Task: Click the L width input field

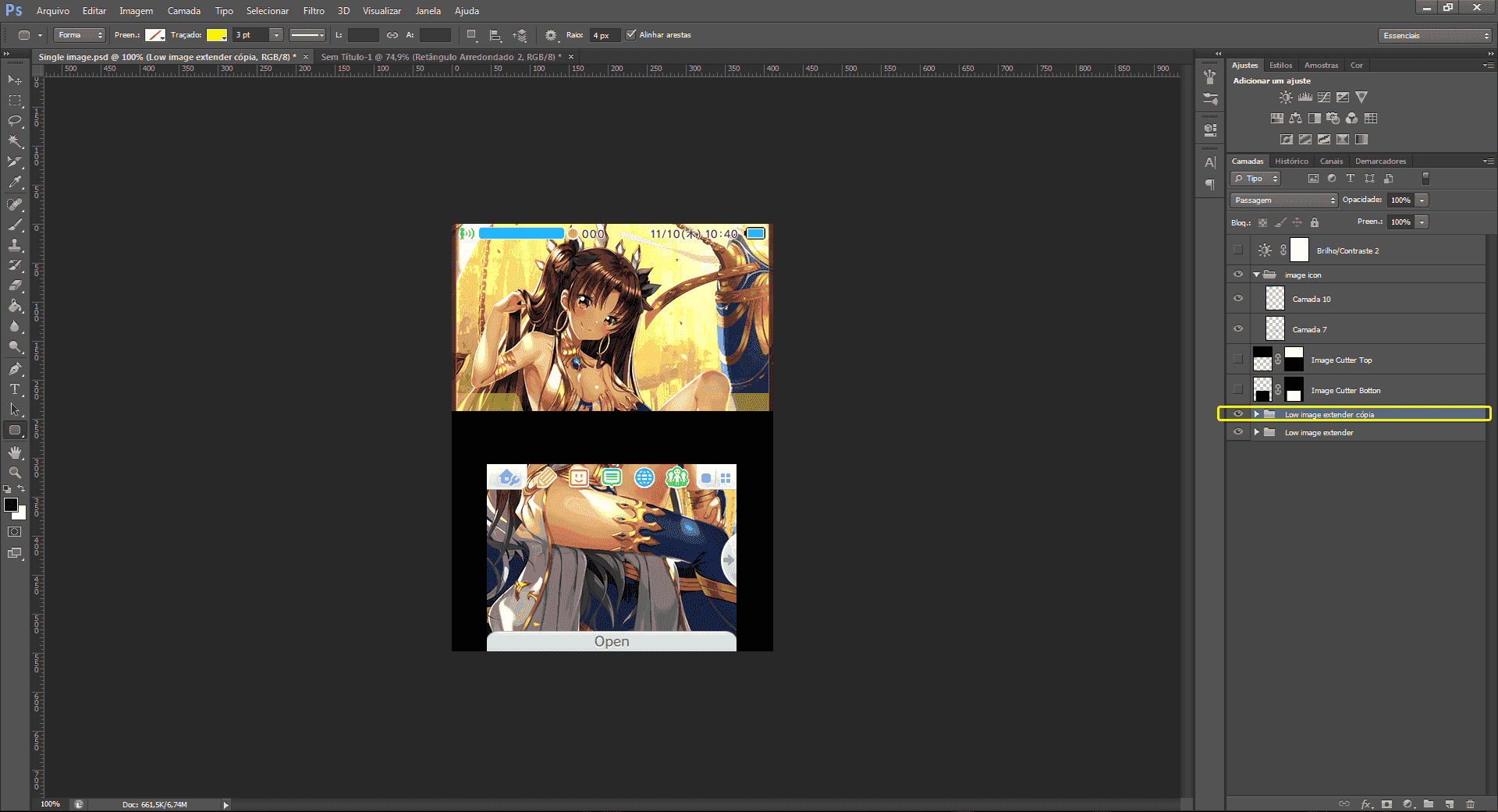Action: tap(363, 35)
